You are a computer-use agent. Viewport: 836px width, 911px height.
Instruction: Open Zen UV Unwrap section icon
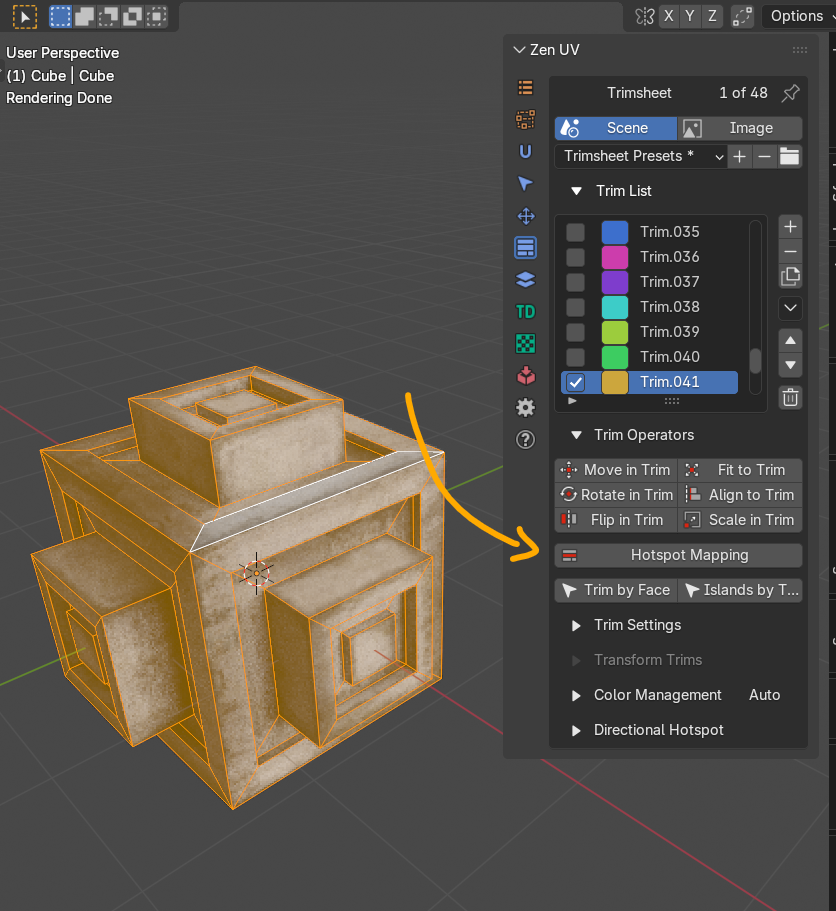point(525,152)
